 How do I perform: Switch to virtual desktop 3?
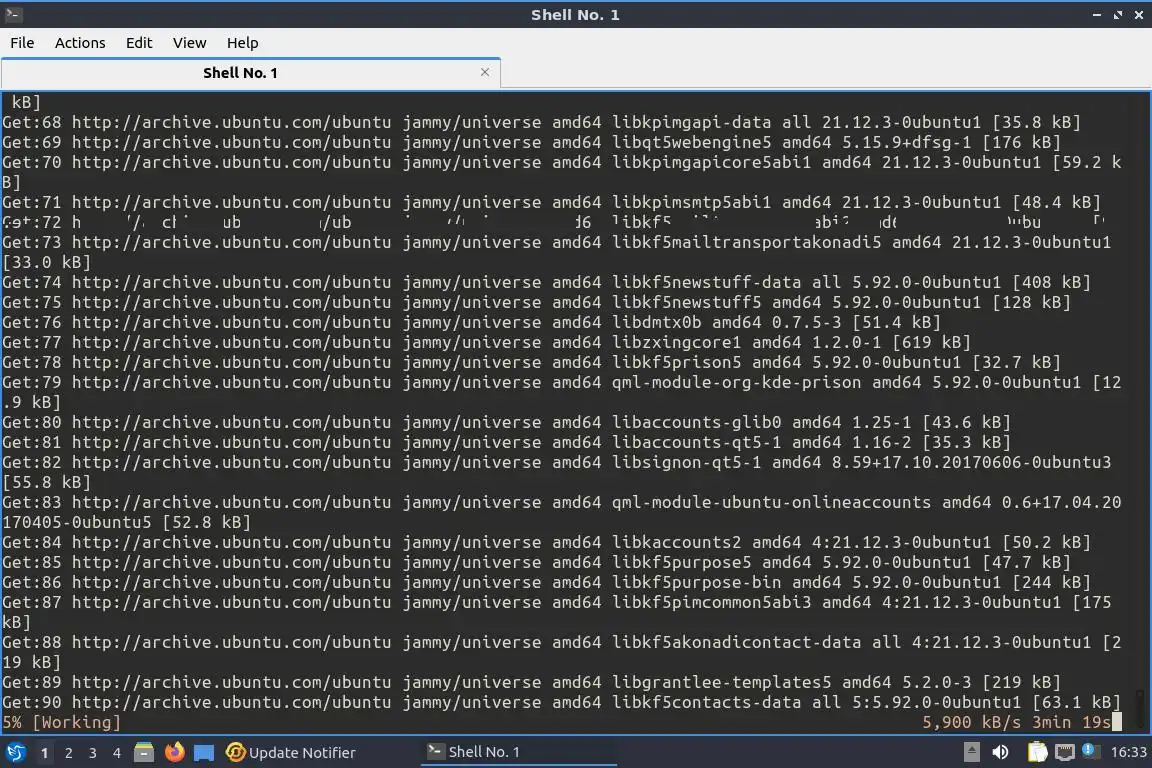tap(93, 753)
